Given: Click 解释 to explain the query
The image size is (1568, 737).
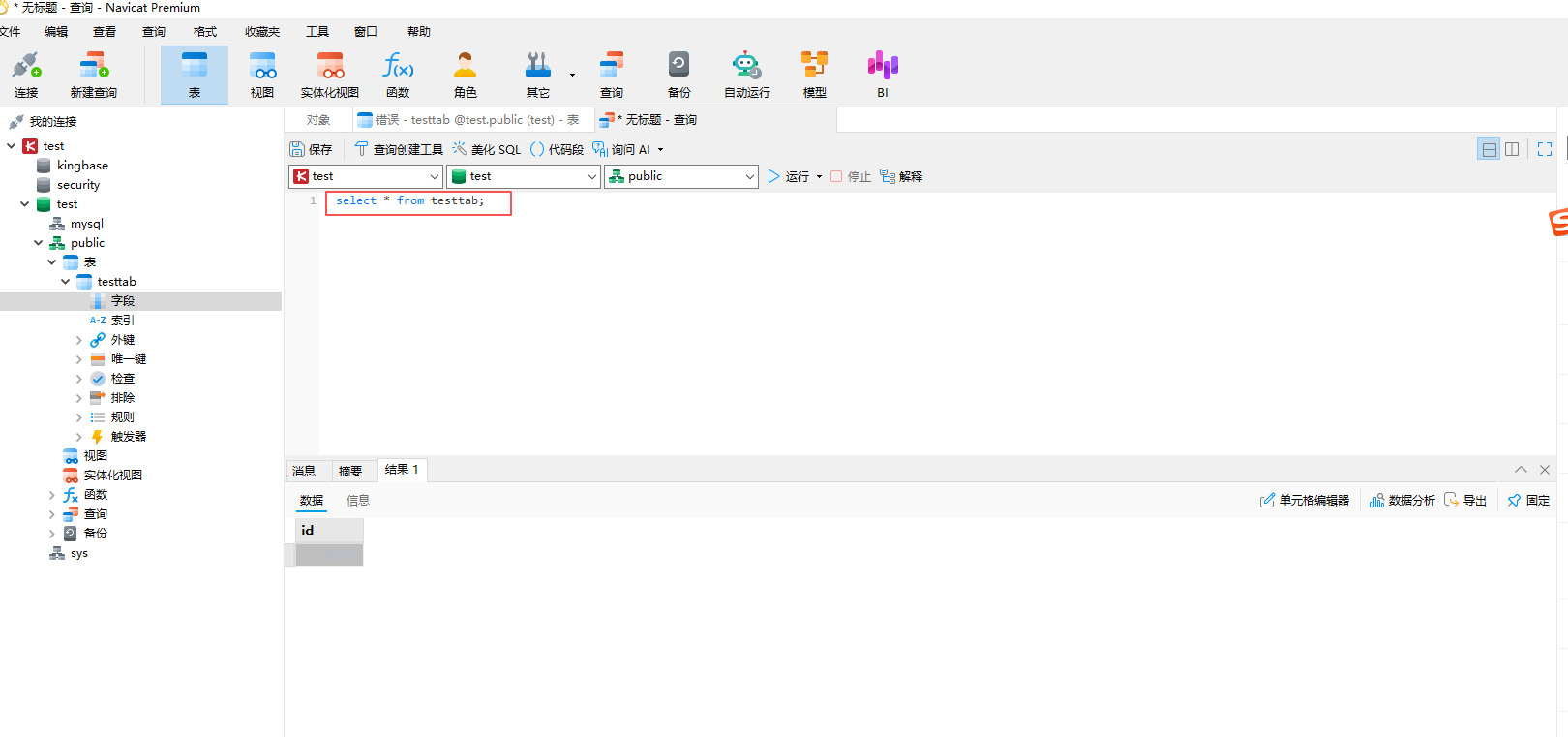Looking at the screenshot, I should (x=901, y=176).
